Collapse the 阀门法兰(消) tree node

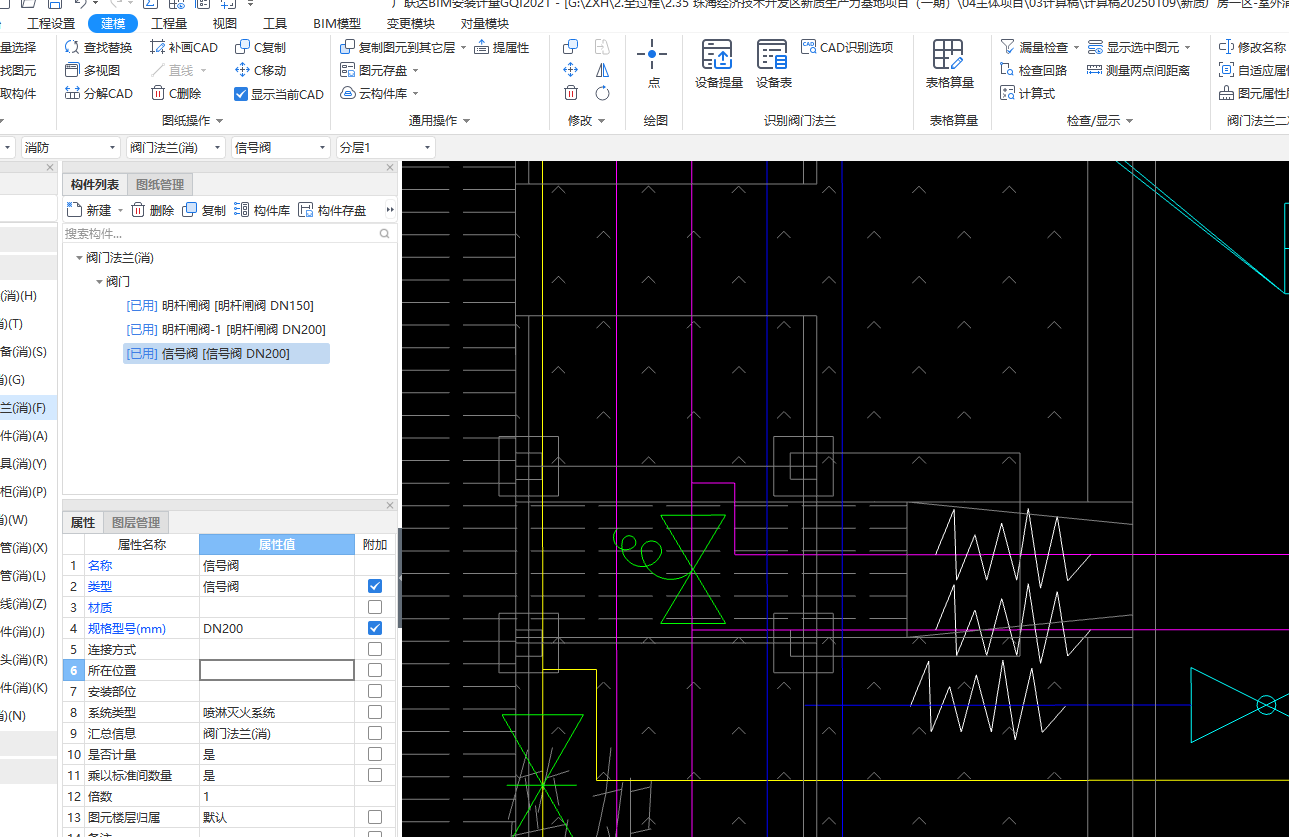[x=79, y=258]
